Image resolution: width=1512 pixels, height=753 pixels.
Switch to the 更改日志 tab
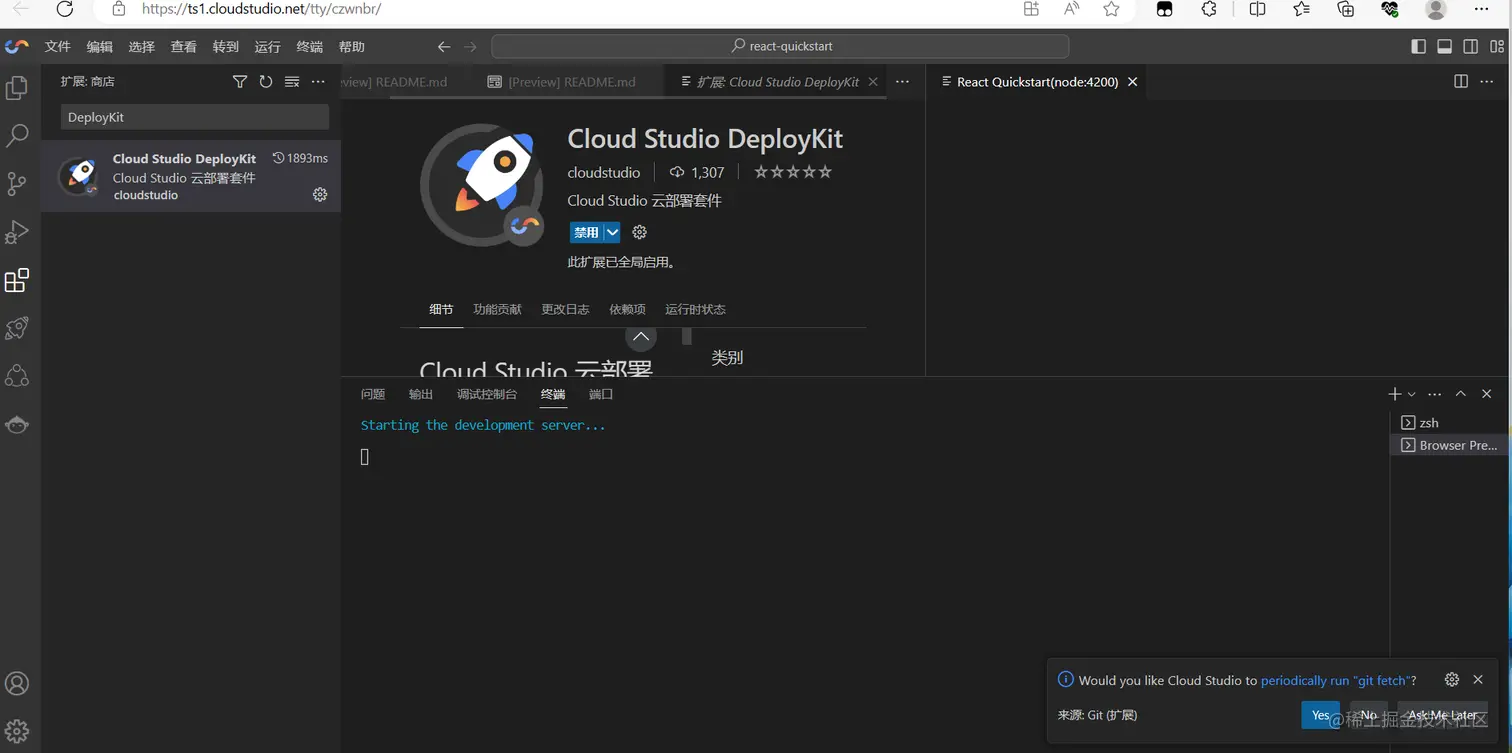coord(565,309)
